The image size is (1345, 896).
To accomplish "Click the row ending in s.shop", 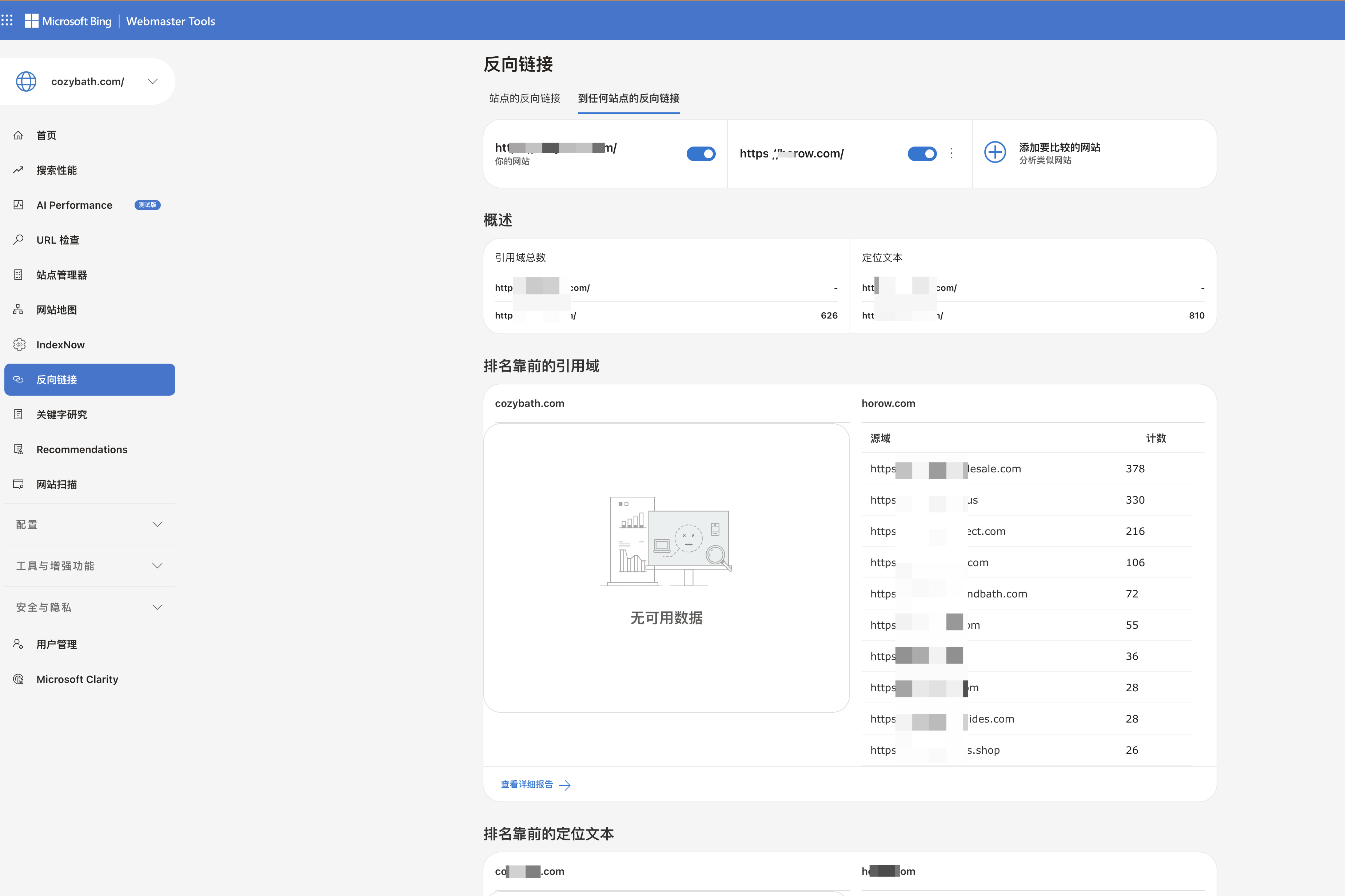I will pos(1027,750).
